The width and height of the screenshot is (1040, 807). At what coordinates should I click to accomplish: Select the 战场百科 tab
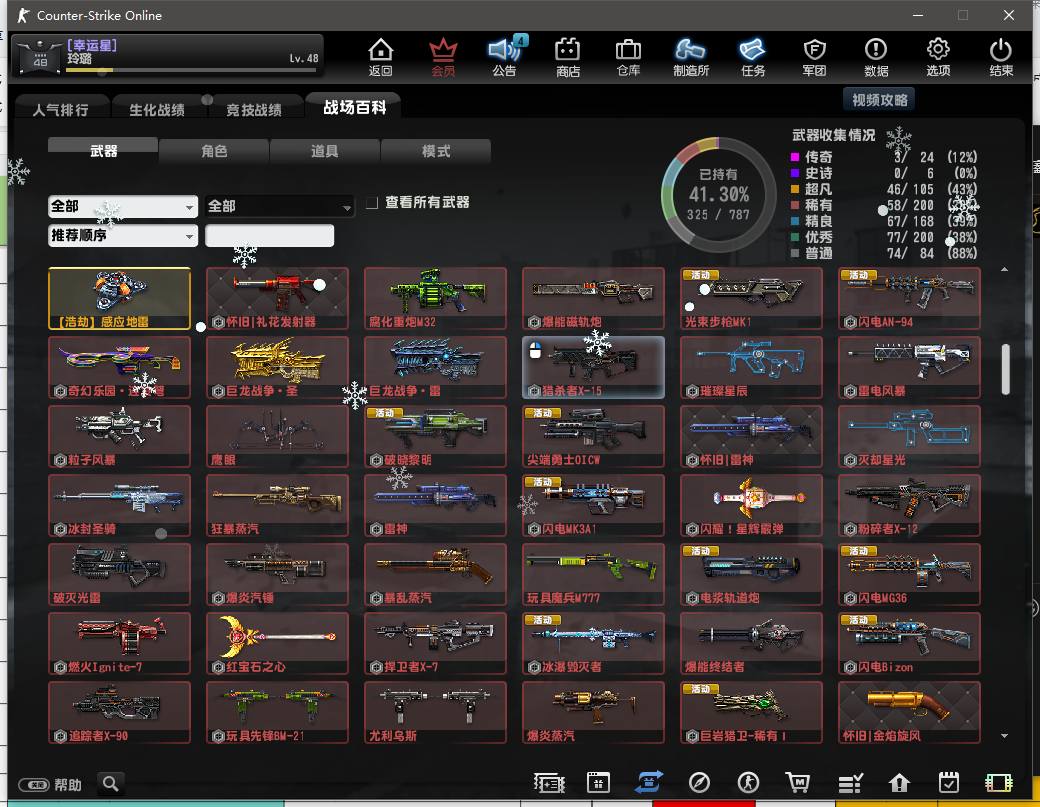point(354,107)
